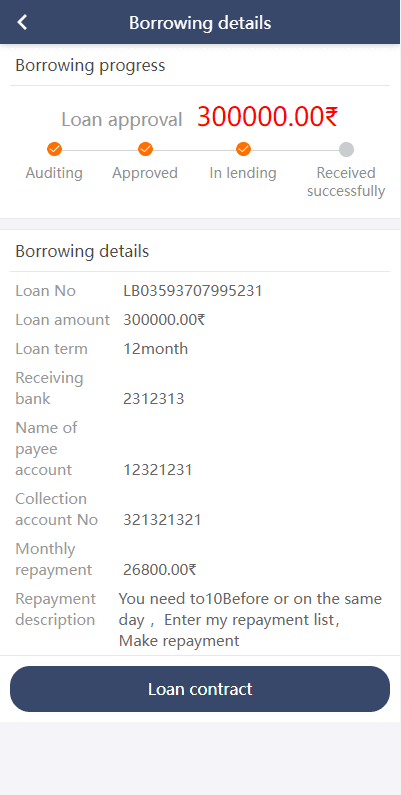401x795 pixels.
Task: Select the In lending step label
Action: point(243,173)
